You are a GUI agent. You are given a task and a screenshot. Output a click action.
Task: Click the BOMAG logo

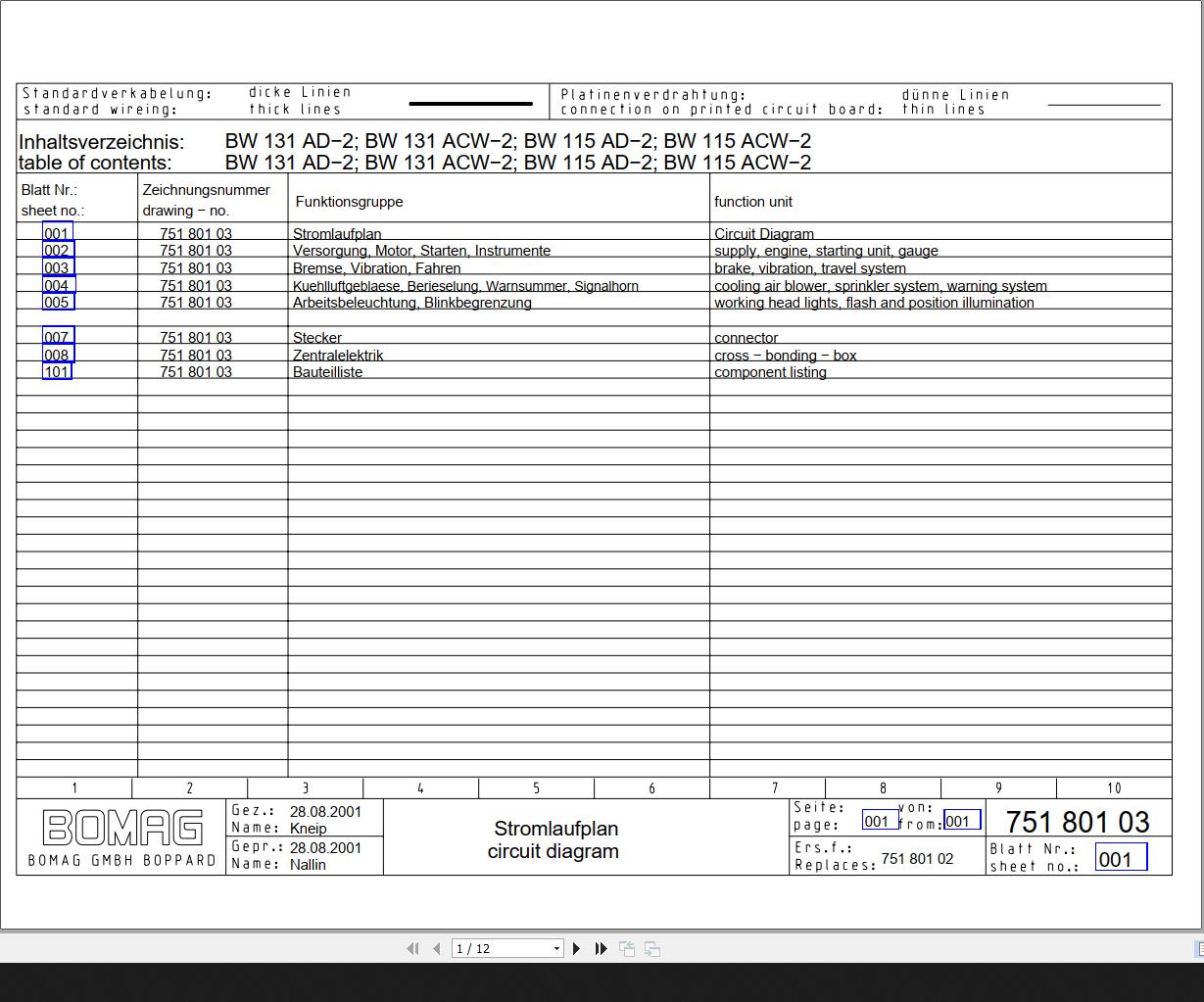tap(122, 828)
